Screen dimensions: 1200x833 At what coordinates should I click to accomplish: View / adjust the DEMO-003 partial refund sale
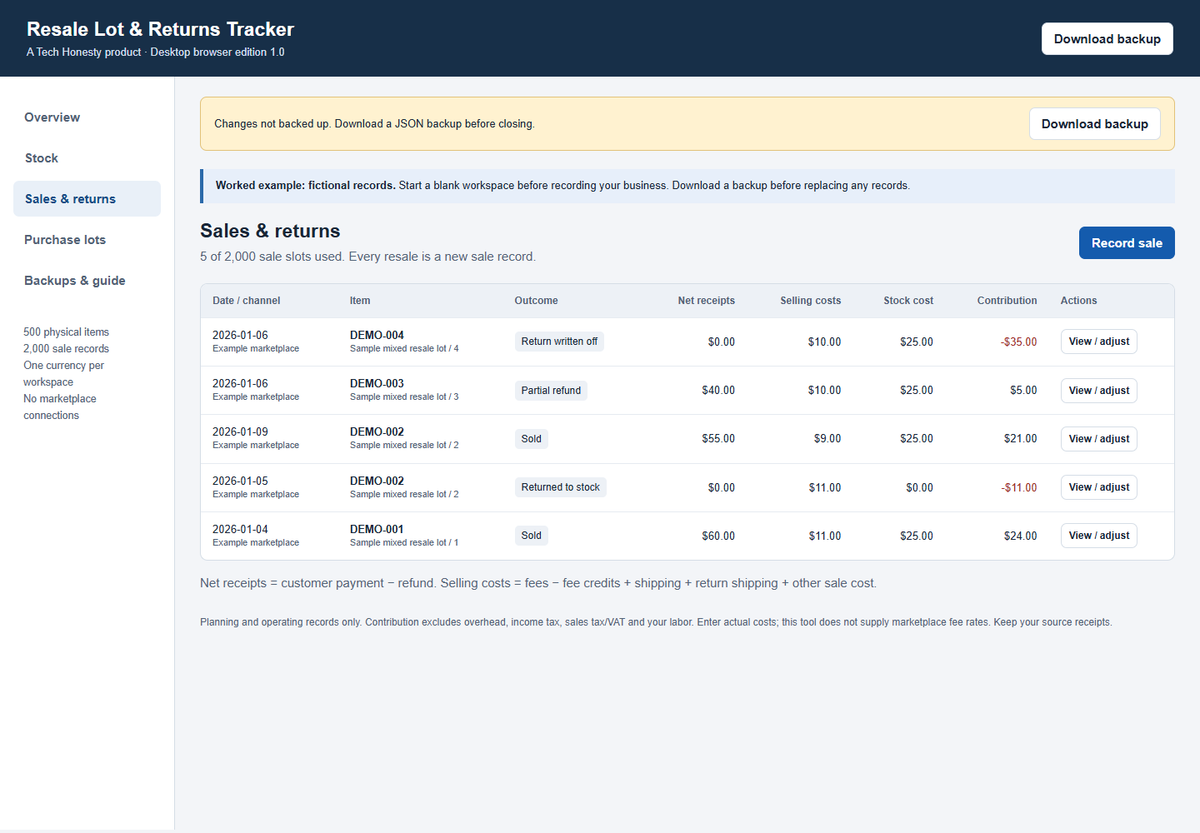[x=1099, y=390]
